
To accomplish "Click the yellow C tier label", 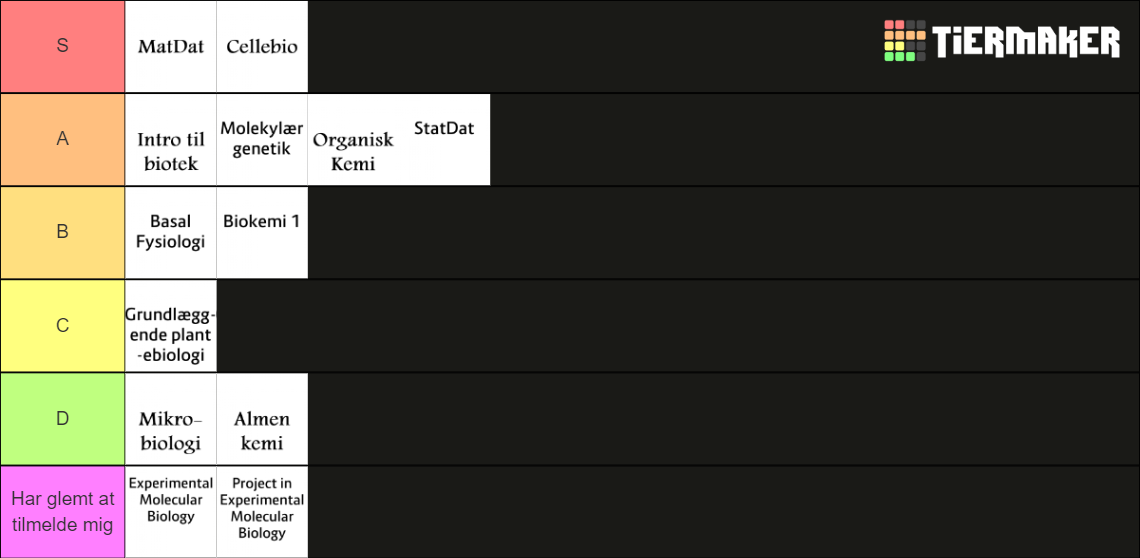I will (63, 326).
